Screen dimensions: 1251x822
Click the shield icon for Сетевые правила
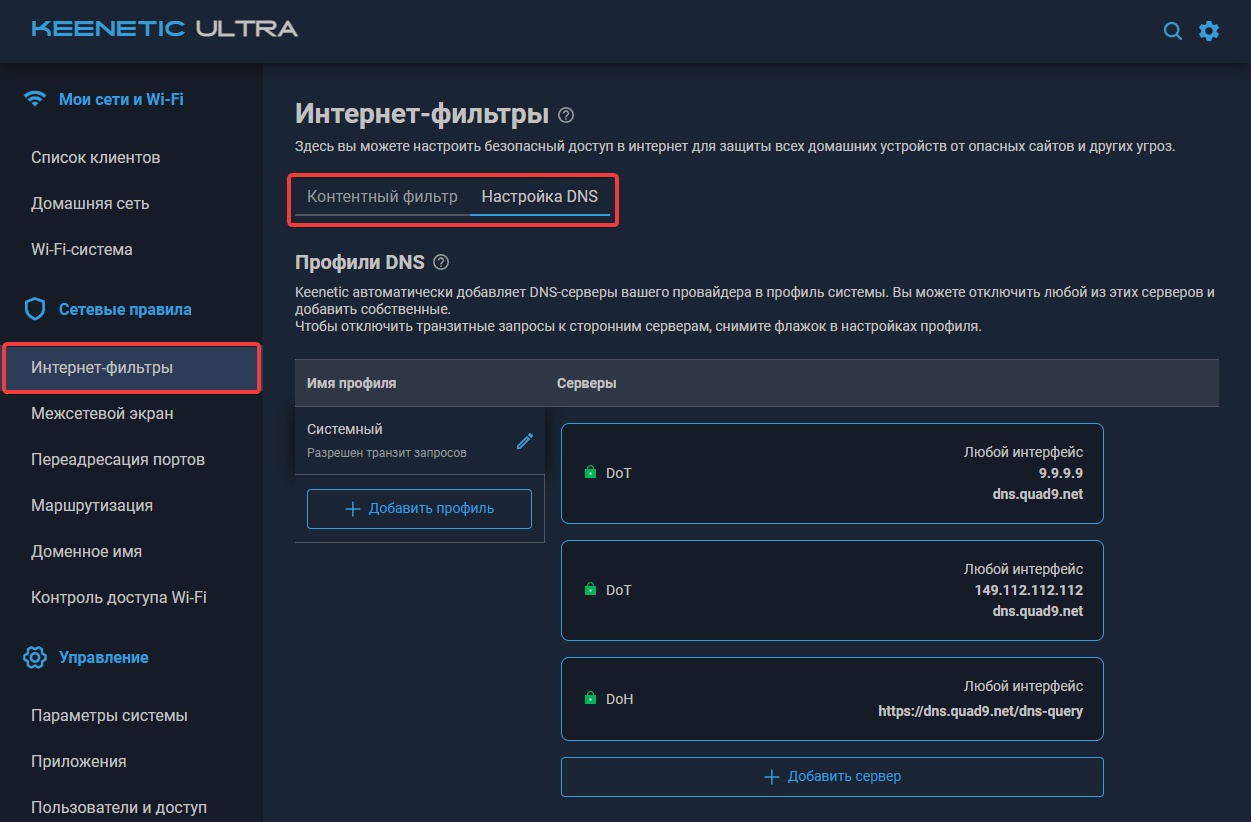point(36,310)
